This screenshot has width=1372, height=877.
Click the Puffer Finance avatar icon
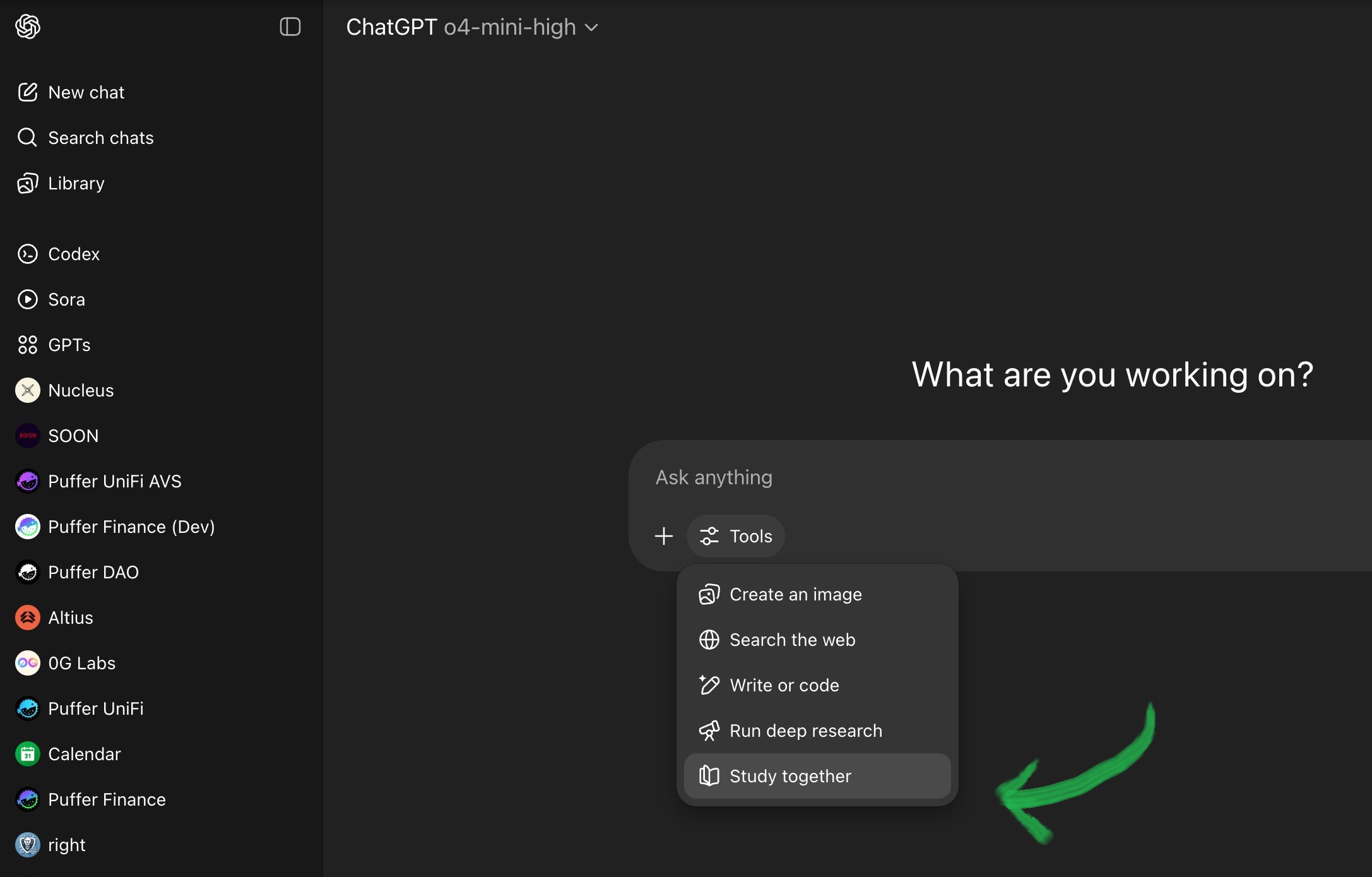pyautogui.click(x=28, y=799)
